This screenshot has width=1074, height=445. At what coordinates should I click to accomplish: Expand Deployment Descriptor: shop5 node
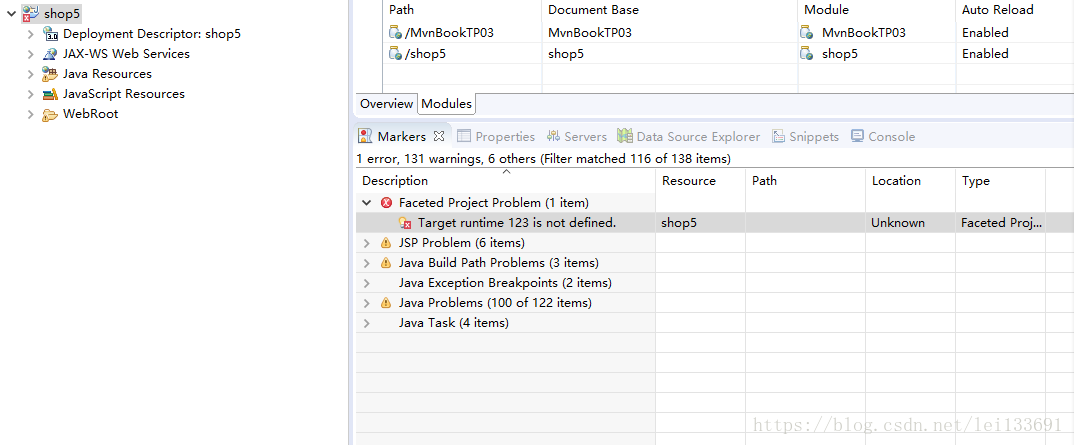tap(31, 34)
